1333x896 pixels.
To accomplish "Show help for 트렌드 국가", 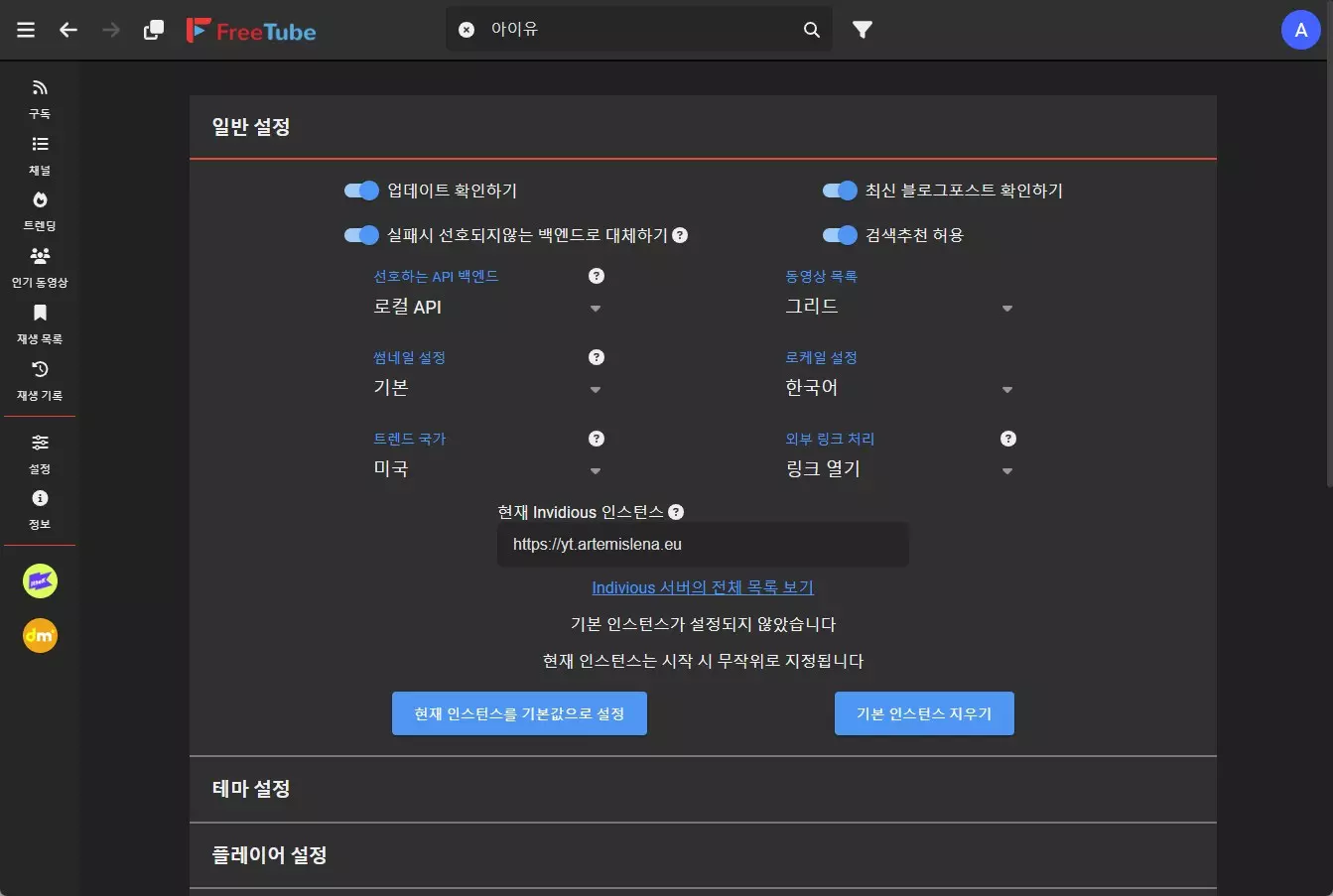I will click(597, 439).
